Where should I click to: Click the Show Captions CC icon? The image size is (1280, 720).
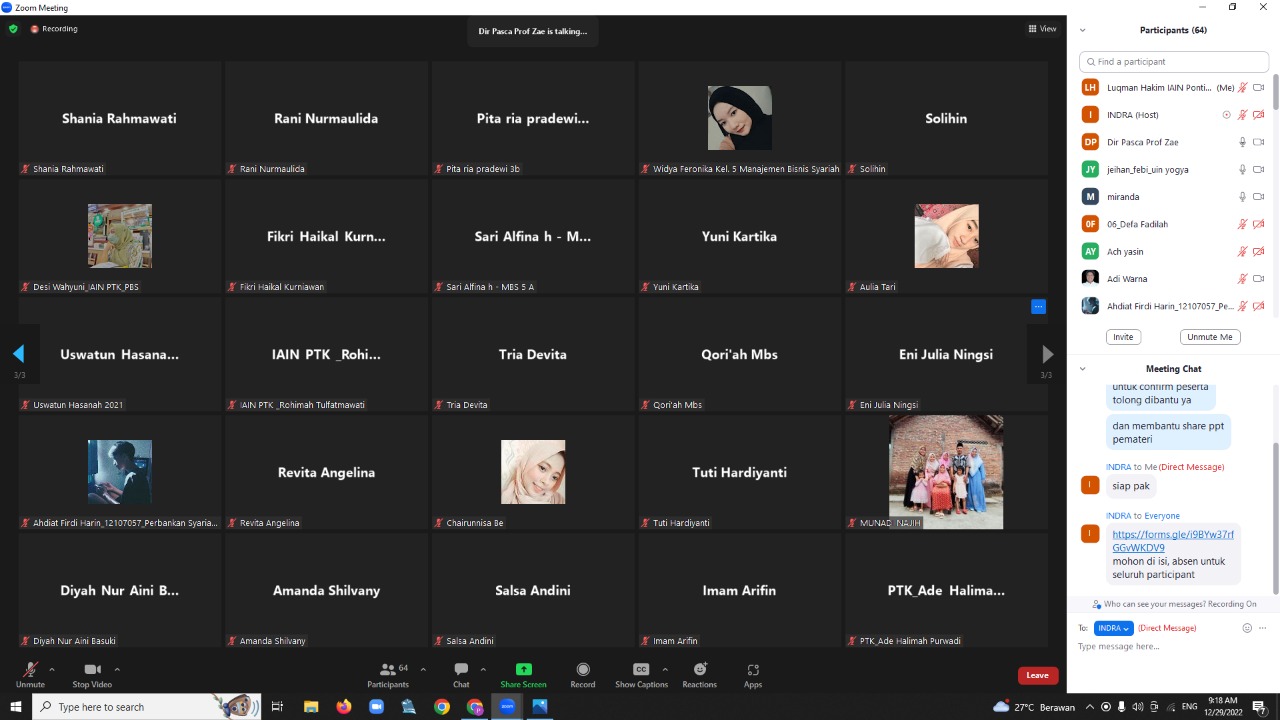coord(641,670)
